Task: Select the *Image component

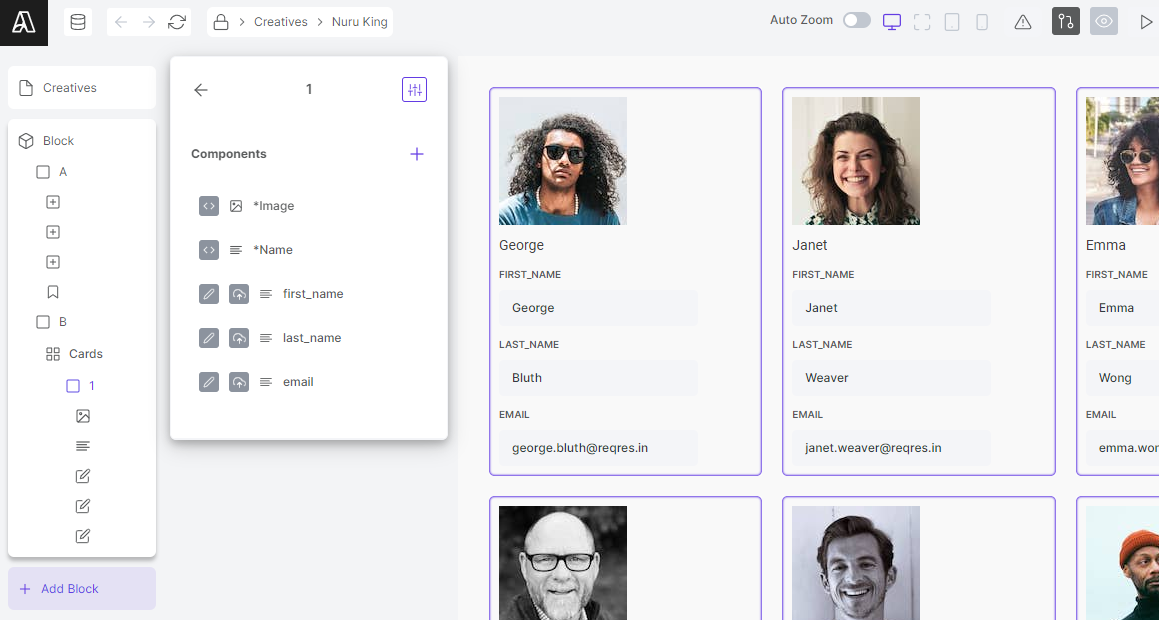Action: (273, 206)
